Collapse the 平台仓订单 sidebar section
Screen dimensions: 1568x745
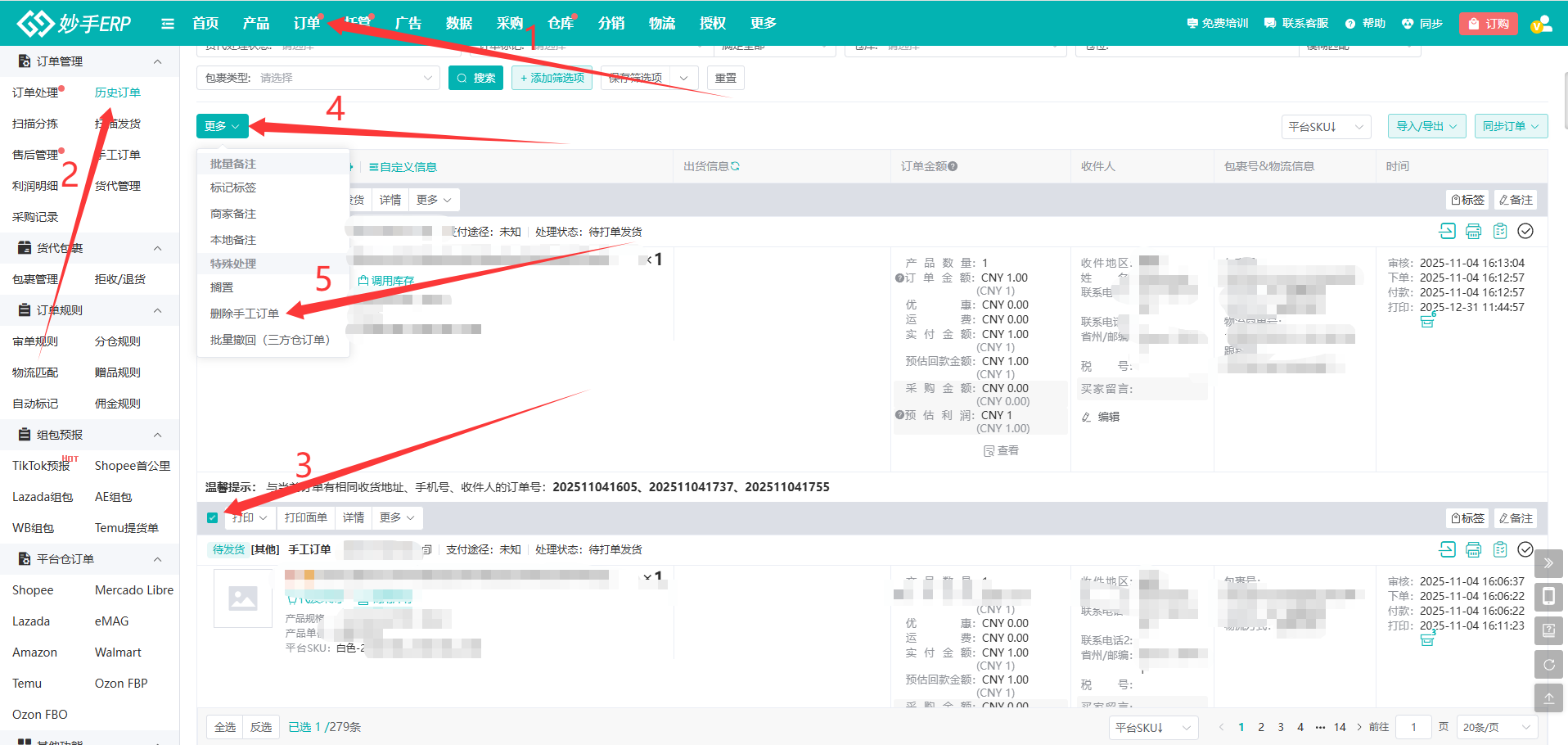click(x=158, y=559)
